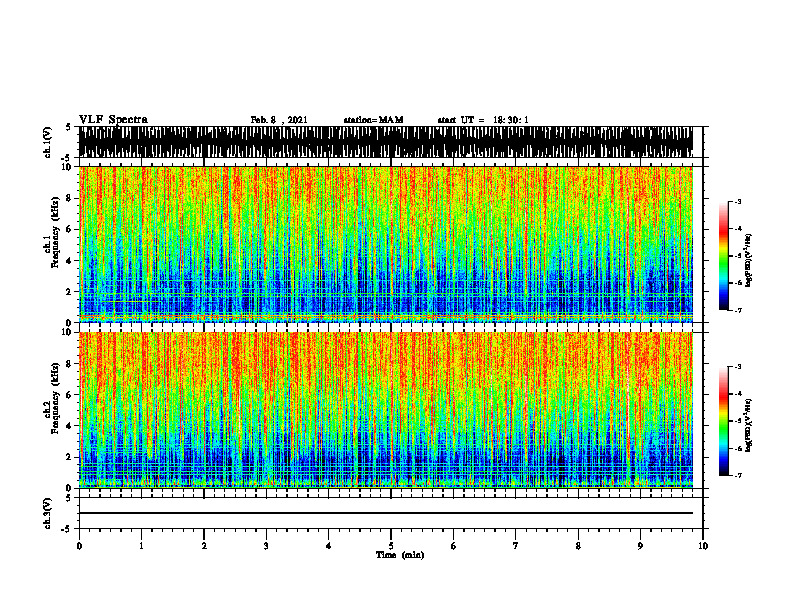The width and height of the screenshot is (792, 612).
Task: Click time axis tick label "5"
Action: tap(391, 546)
